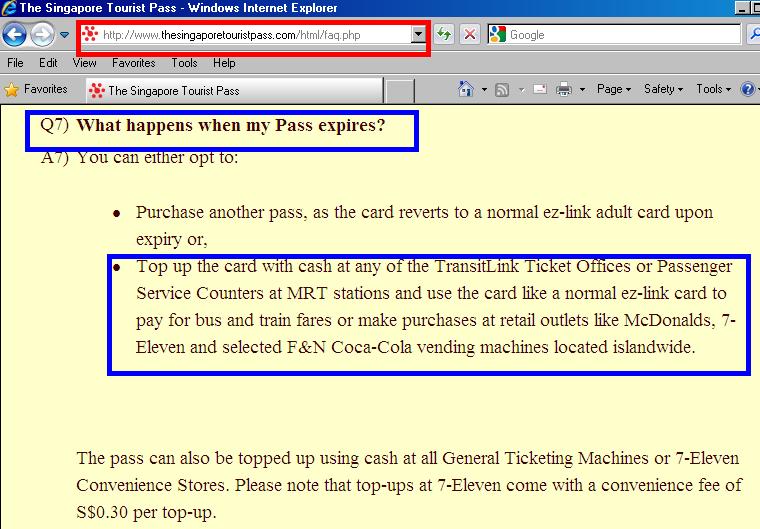
Task: Click the address bar URL field
Action: coord(252,35)
